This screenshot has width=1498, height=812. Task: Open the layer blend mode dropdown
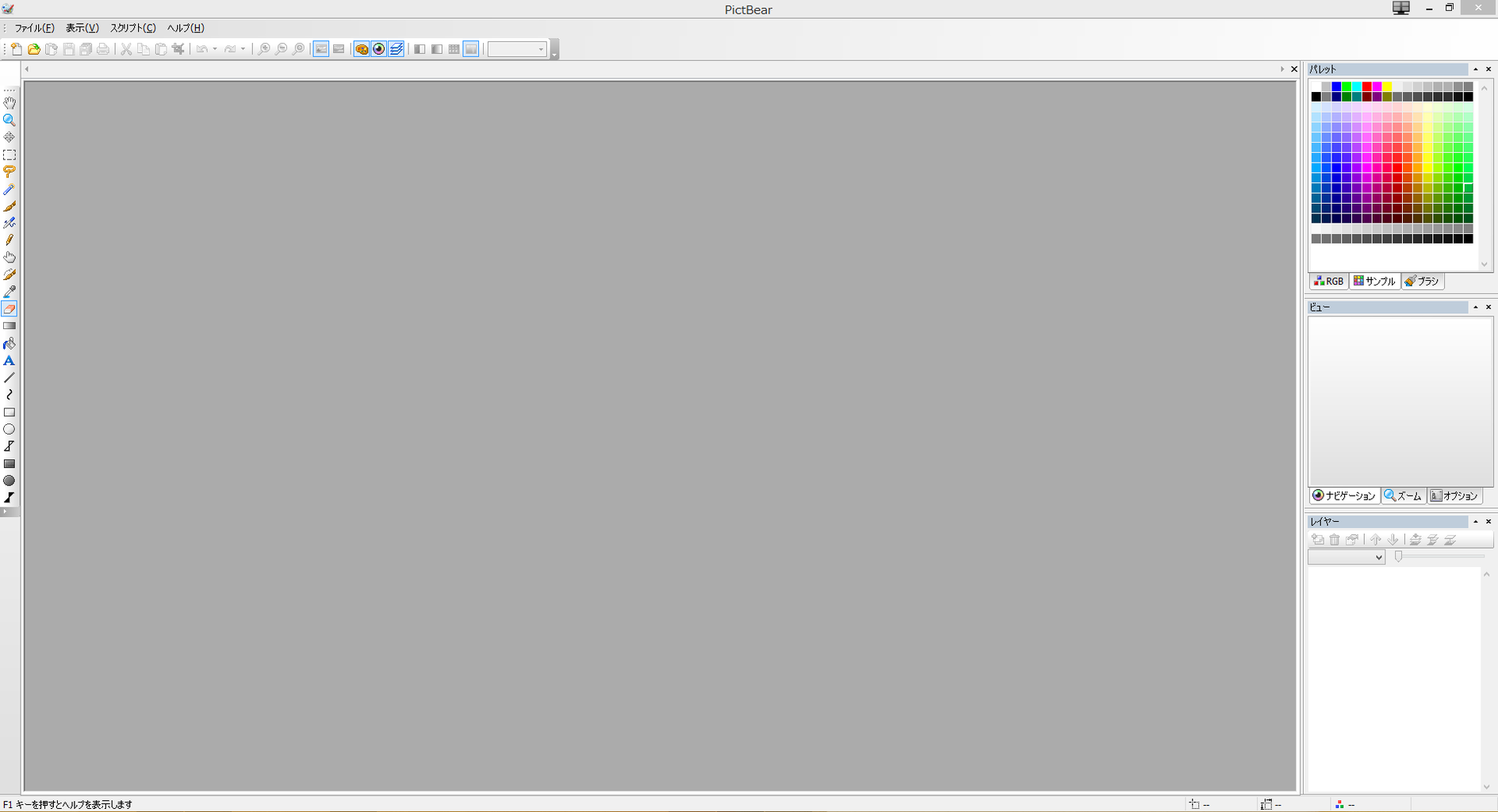1346,557
